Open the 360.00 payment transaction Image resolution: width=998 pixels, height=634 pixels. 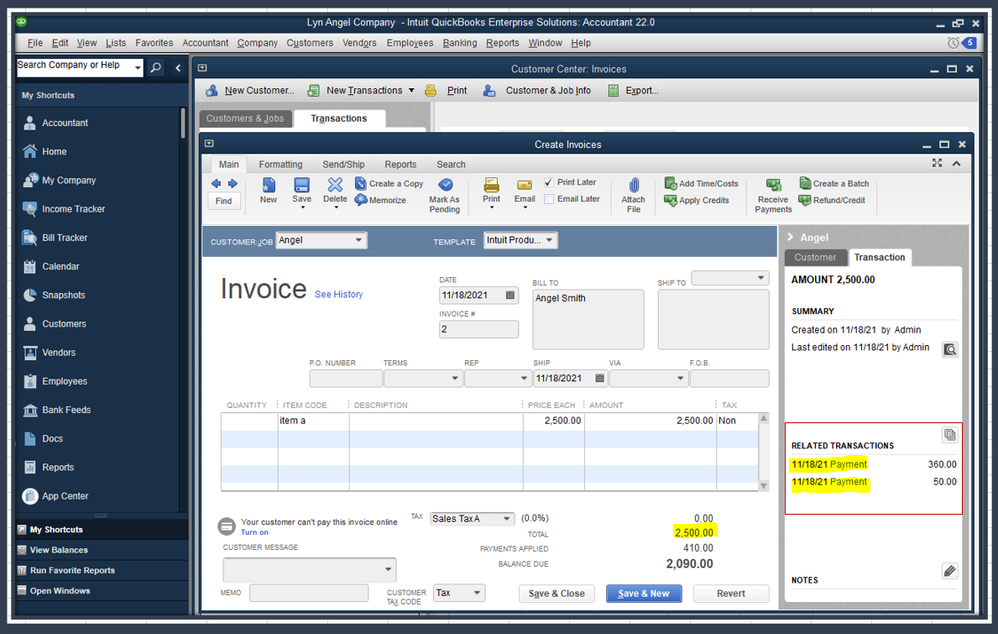point(874,464)
